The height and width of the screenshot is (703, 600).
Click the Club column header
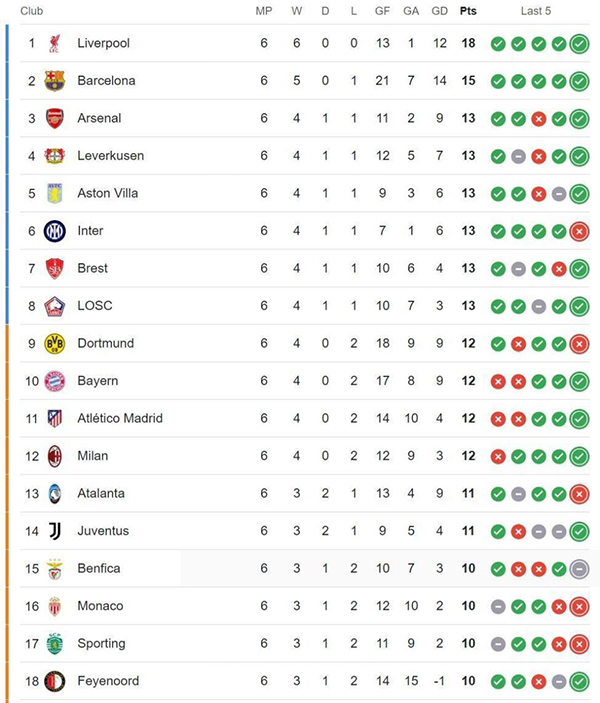click(31, 11)
